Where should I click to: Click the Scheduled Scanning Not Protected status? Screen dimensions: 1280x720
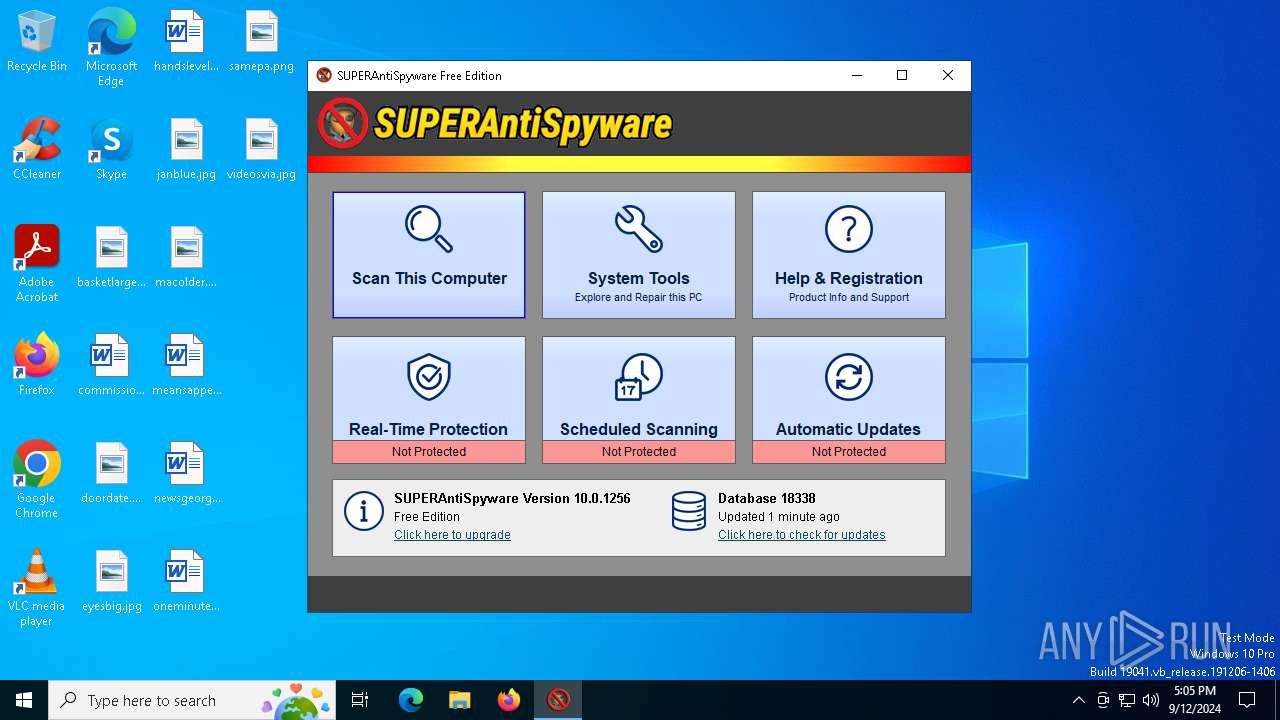[x=639, y=452]
